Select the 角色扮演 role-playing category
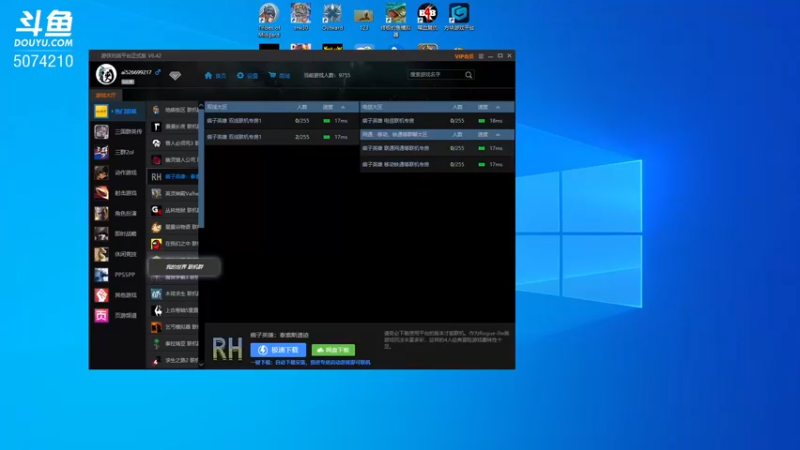The height and width of the screenshot is (450, 800). (x=117, y=213)
